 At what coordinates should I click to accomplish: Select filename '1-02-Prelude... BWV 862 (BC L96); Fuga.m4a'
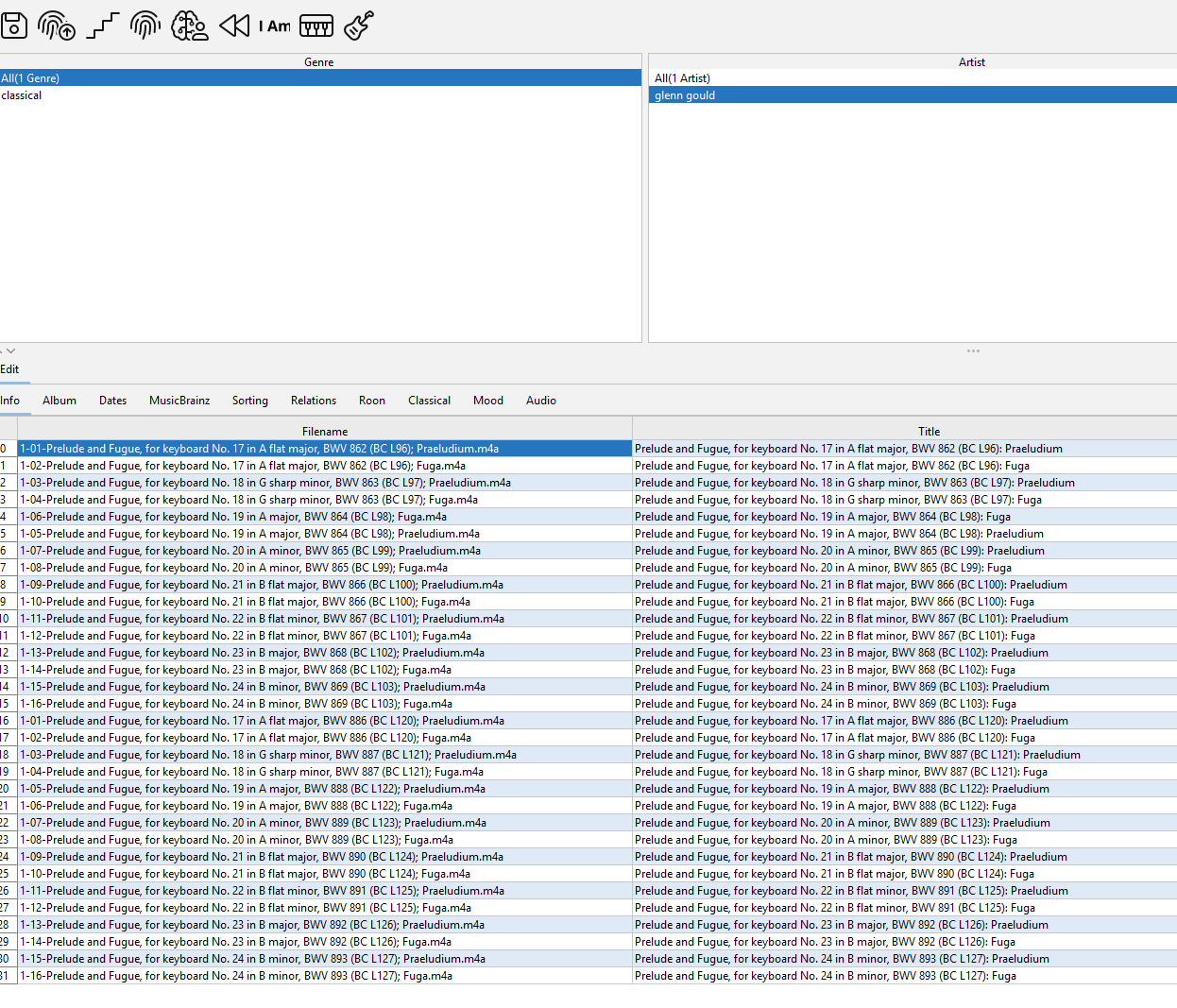pyautogui.click(x=325, y=466)
